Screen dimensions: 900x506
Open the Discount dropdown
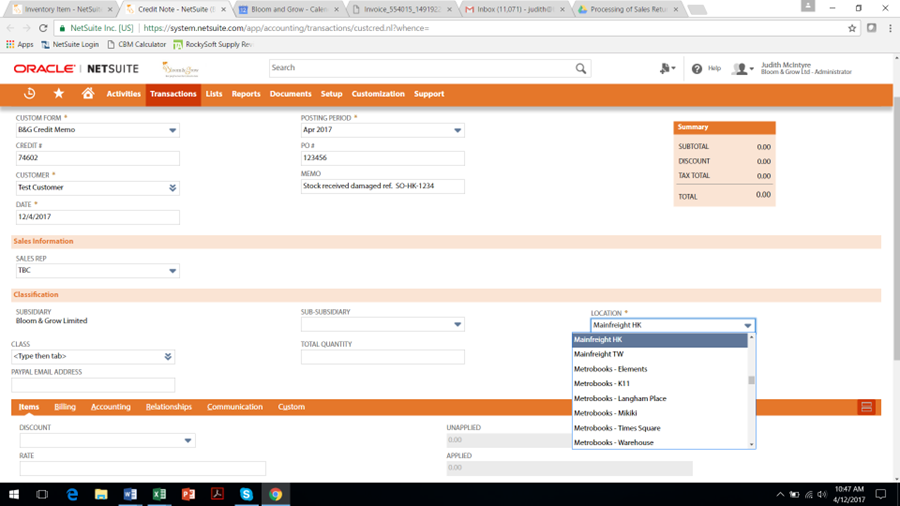tap(188, 441)
